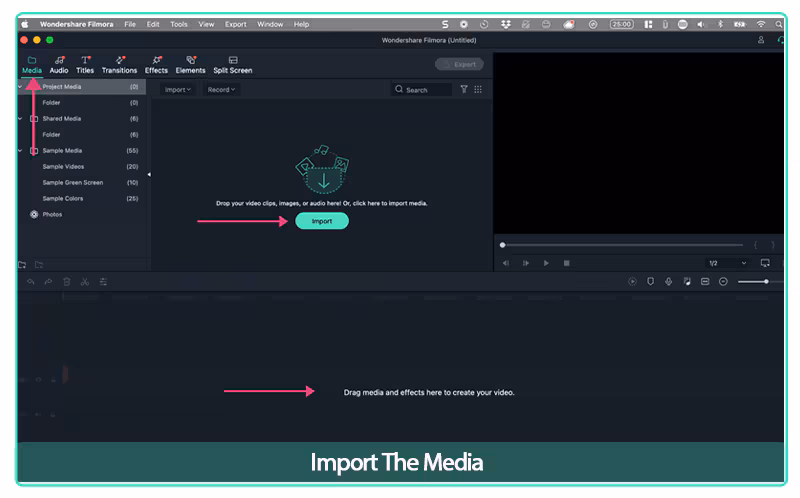Click the marker shield icon
This screenshot has height=498, width=800.
pyautogui.click(x=651, y=282)
